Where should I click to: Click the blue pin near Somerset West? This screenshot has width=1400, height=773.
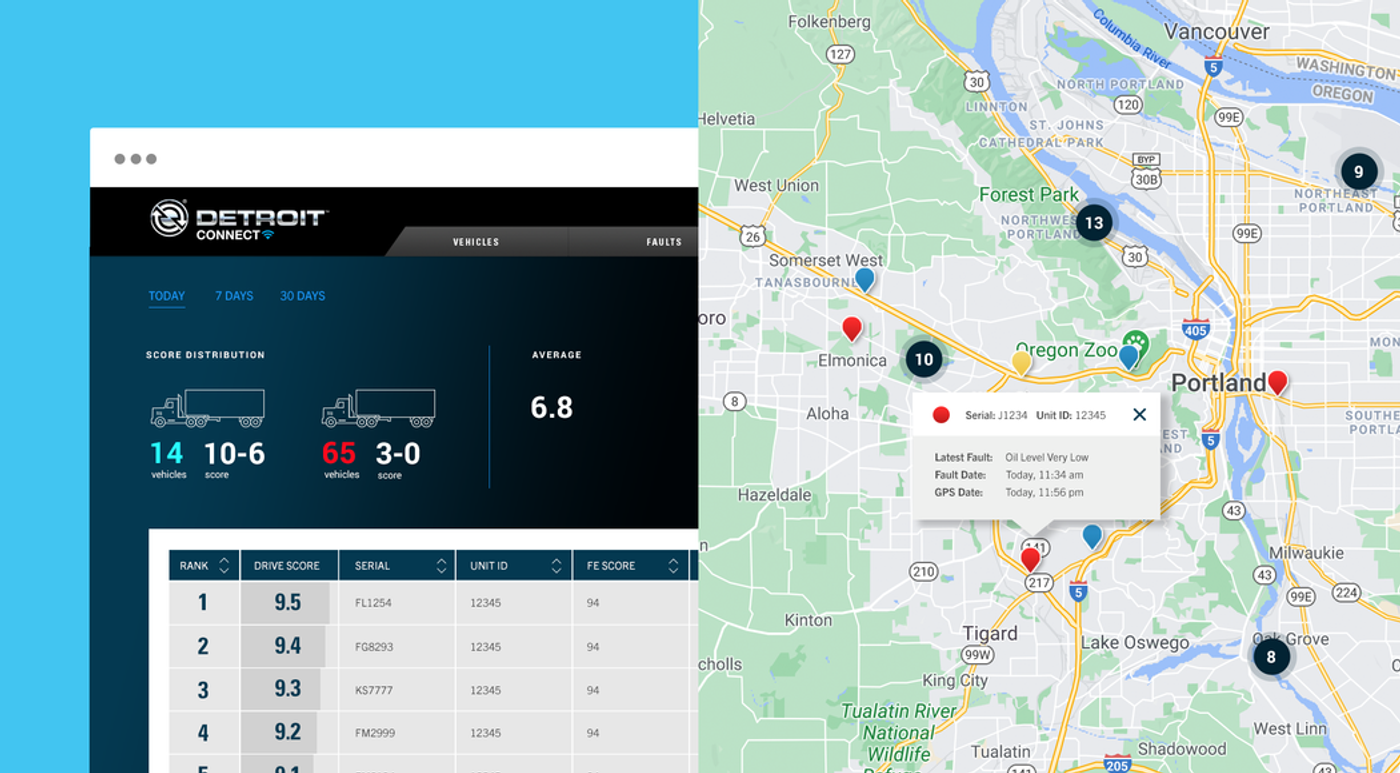[865, 279]
